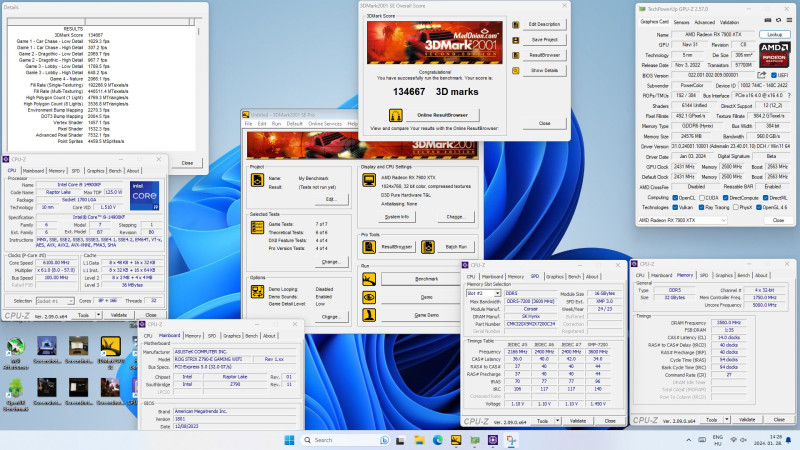
Task: Open the Slot #2 dropdown in CPU-Z SPD
Action: 483,293
